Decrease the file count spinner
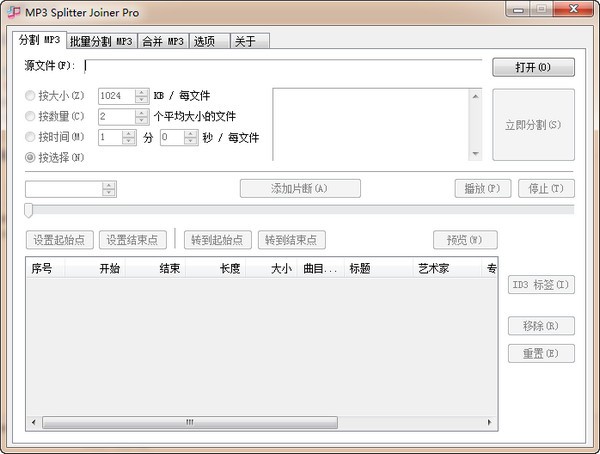 (142, 120)
